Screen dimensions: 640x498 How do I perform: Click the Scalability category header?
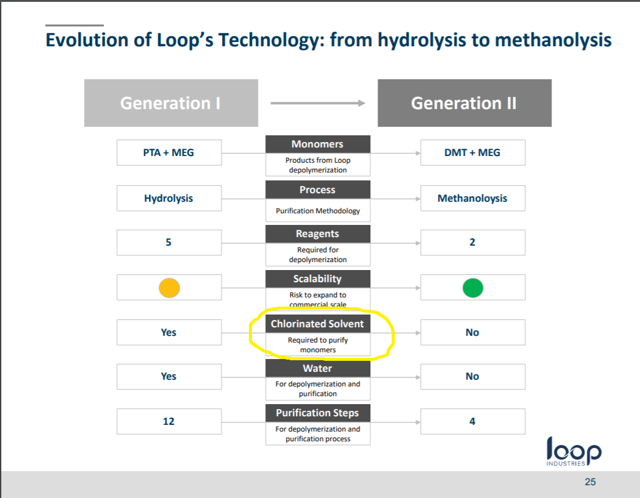[318, 279]
